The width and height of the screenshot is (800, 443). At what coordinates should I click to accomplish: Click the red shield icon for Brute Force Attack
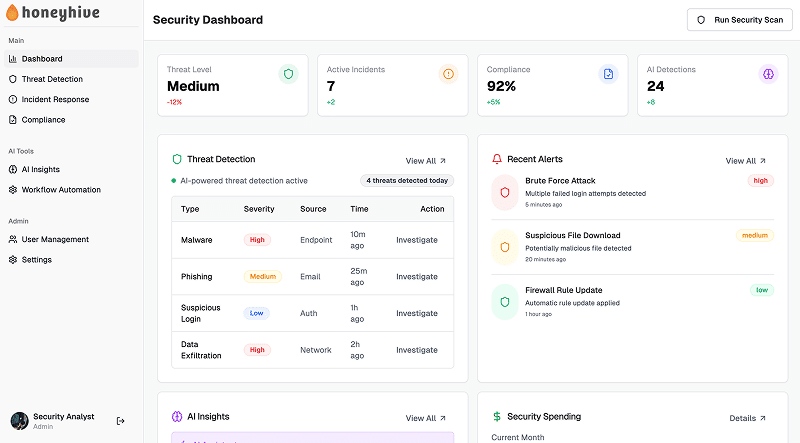tap(505, 192)
